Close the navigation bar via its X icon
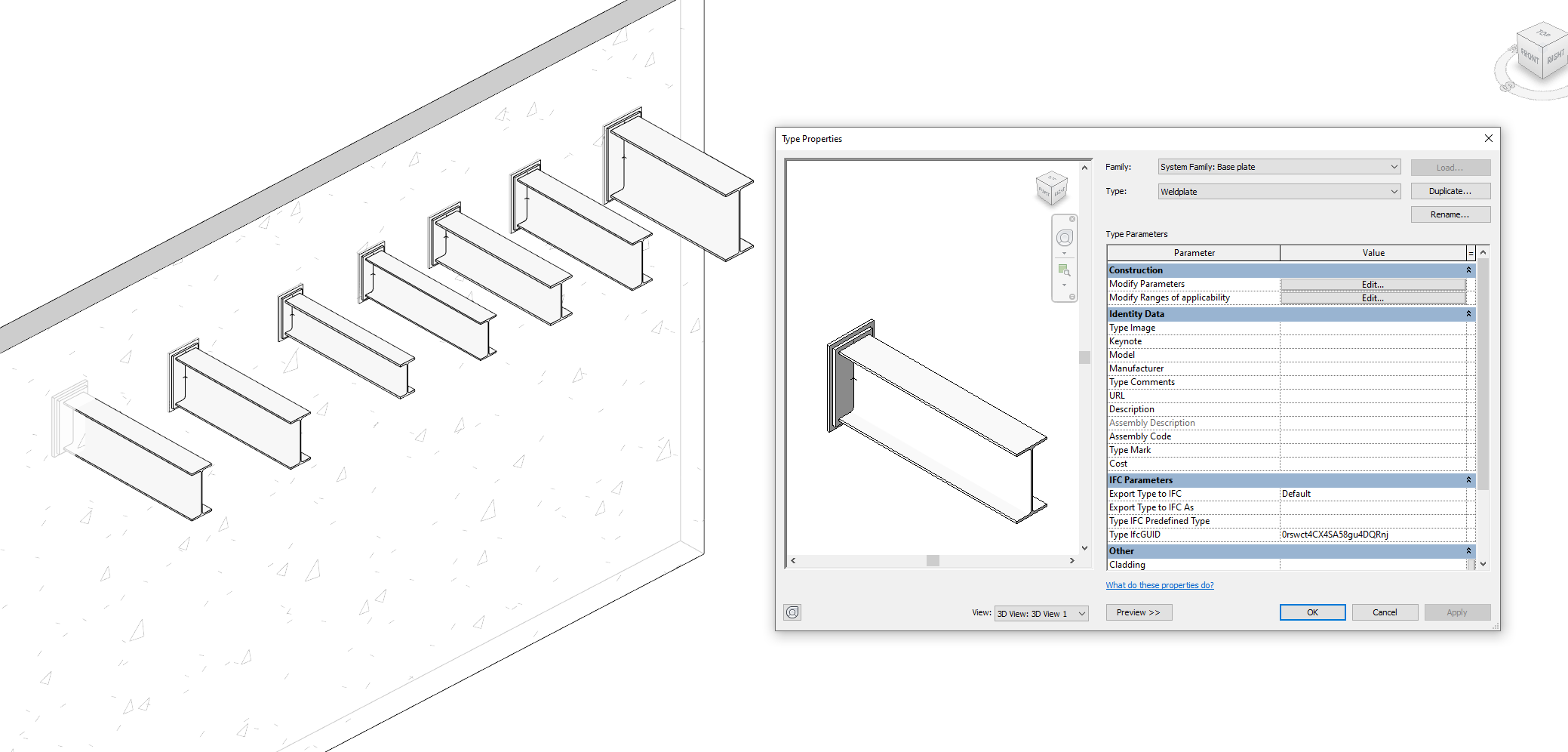Screen dimensions: 1568x752 coord(1072,219)
